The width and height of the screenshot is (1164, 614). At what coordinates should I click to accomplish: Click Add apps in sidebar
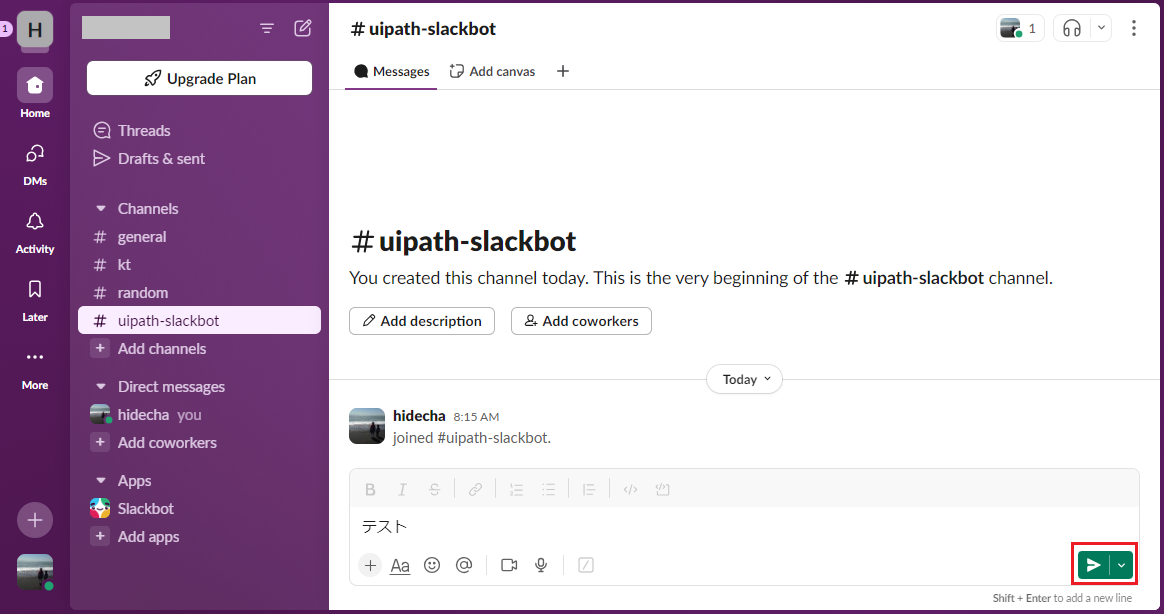[199, 537]
